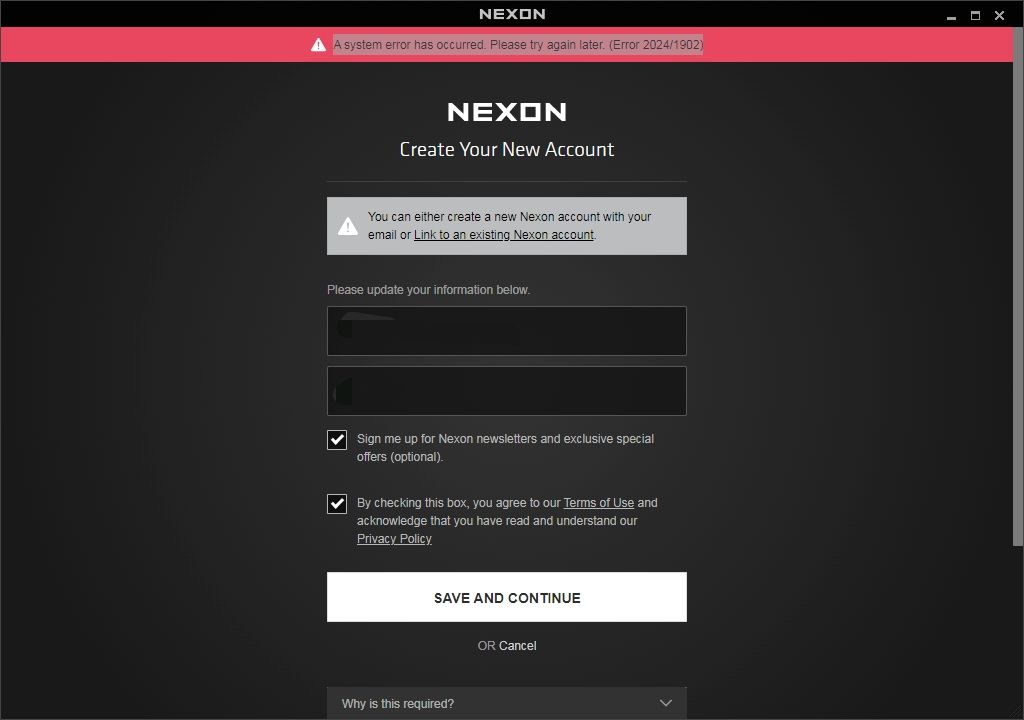Close the Nexon window
The height and width of the screenshot is (720, 1024).
click(999, 15)
